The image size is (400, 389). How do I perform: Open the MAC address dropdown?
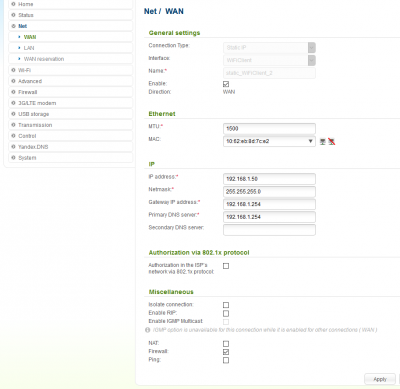tap(269, 141)
